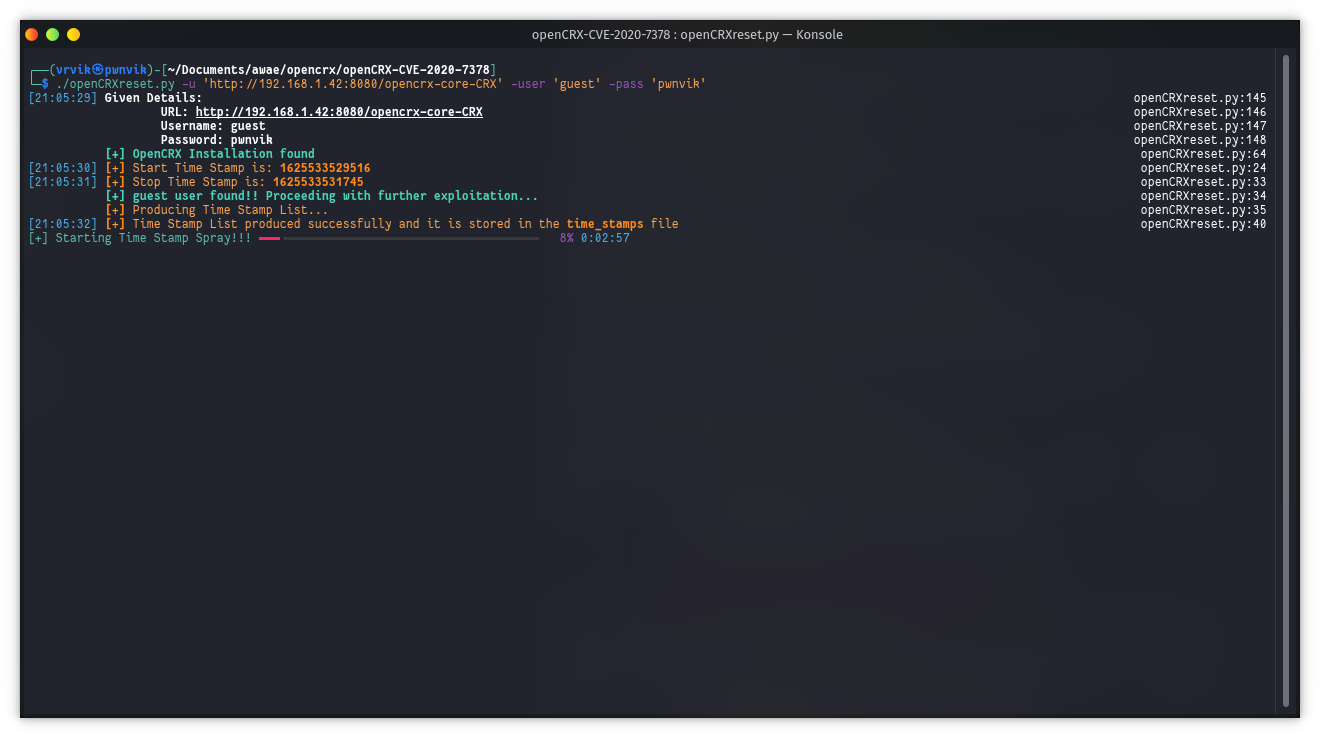Click the openCRXreset.py:146 source reference
The width and height of the screenshot is (1320, 738).
pyautogui.click(x=1200, y=112)
